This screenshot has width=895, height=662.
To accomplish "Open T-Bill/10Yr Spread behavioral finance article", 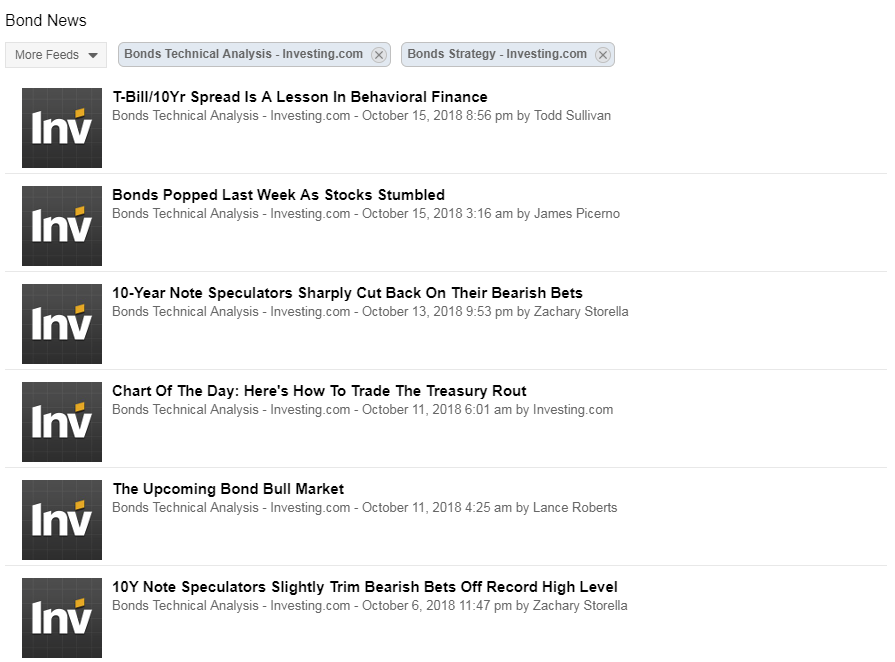I will (300, 97).
